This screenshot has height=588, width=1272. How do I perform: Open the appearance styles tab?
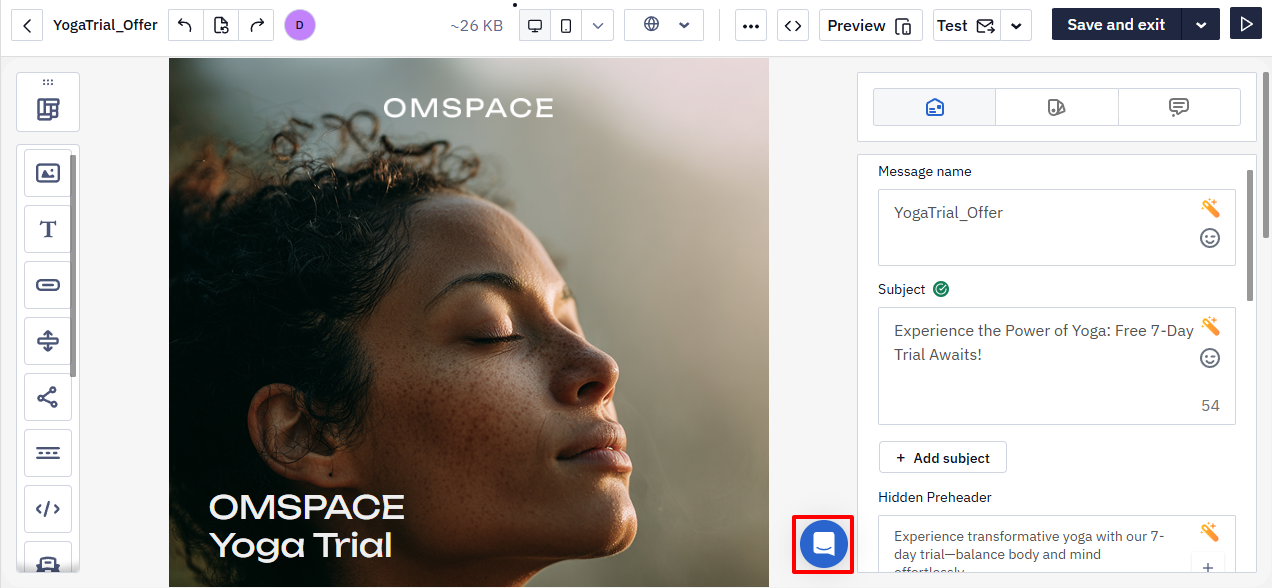pos(1057,107)
